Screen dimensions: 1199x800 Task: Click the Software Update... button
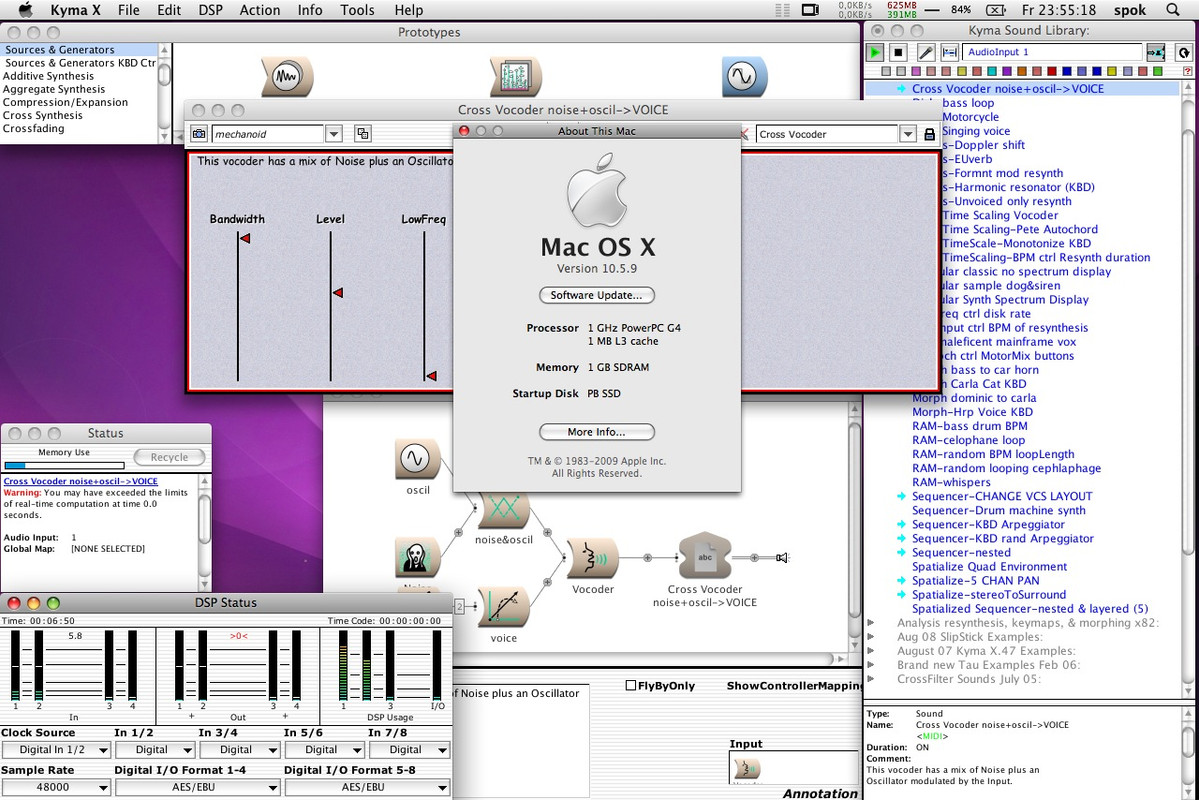(x=596, y=295)
